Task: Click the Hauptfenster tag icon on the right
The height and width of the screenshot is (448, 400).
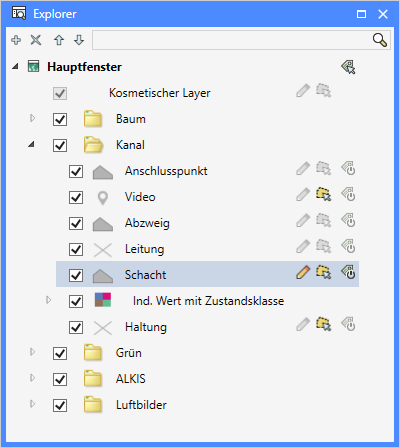Action: pyautogui.click(x=348, y=67)
